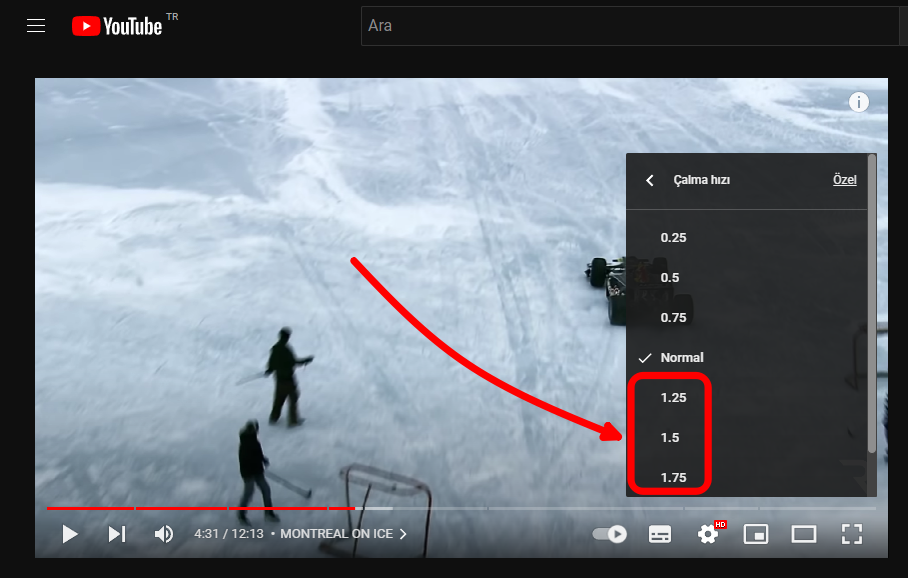
Task: Open the settings gear icon
Action: click(708, 534)
